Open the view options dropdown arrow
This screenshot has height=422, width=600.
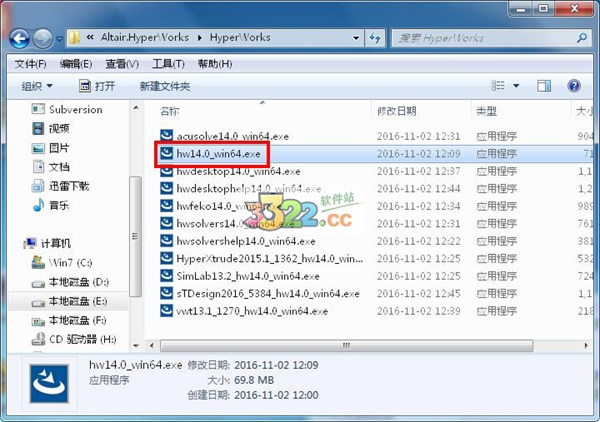coord(516,86)
